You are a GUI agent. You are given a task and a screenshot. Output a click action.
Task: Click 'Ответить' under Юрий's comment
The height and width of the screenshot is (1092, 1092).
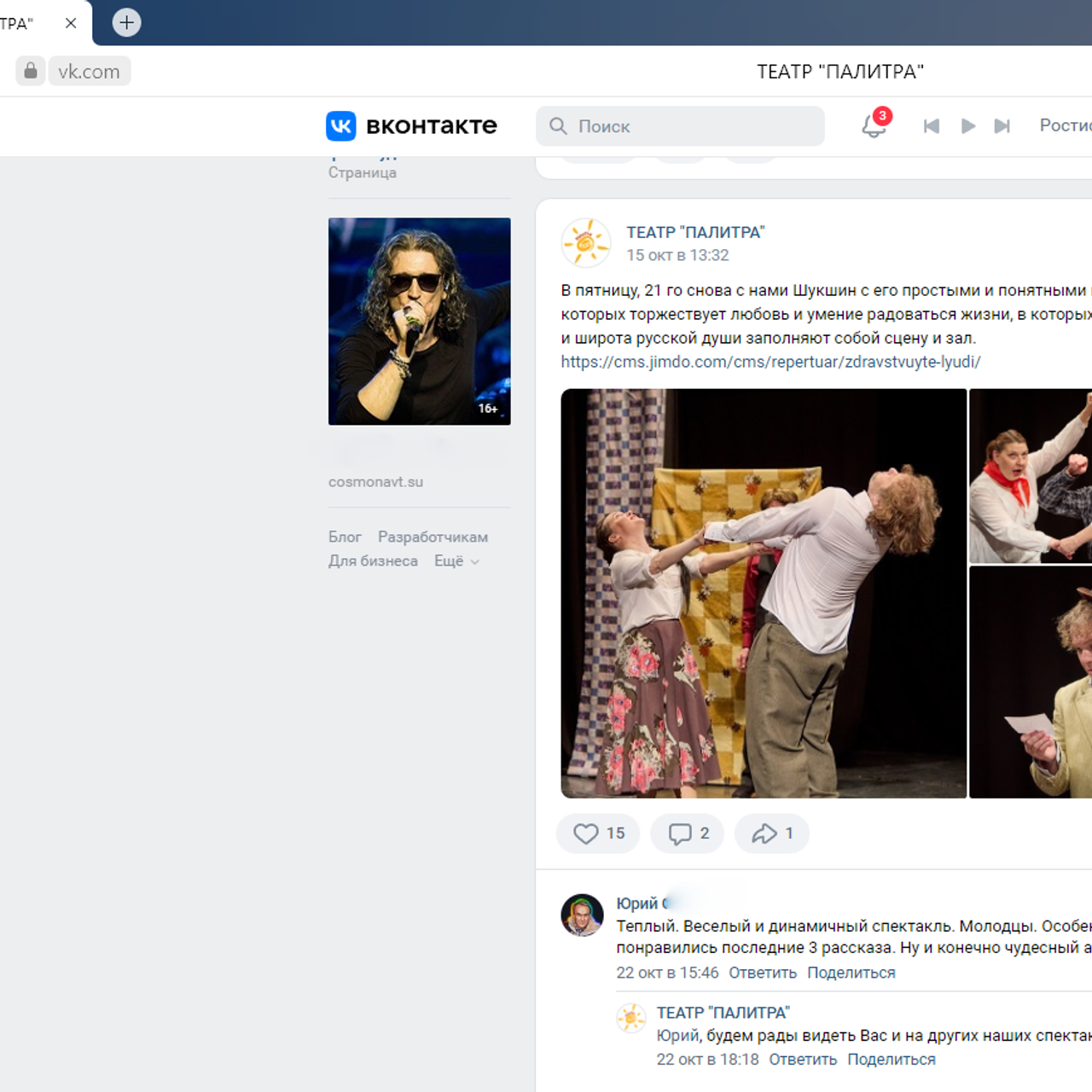(x=762, y=973)
